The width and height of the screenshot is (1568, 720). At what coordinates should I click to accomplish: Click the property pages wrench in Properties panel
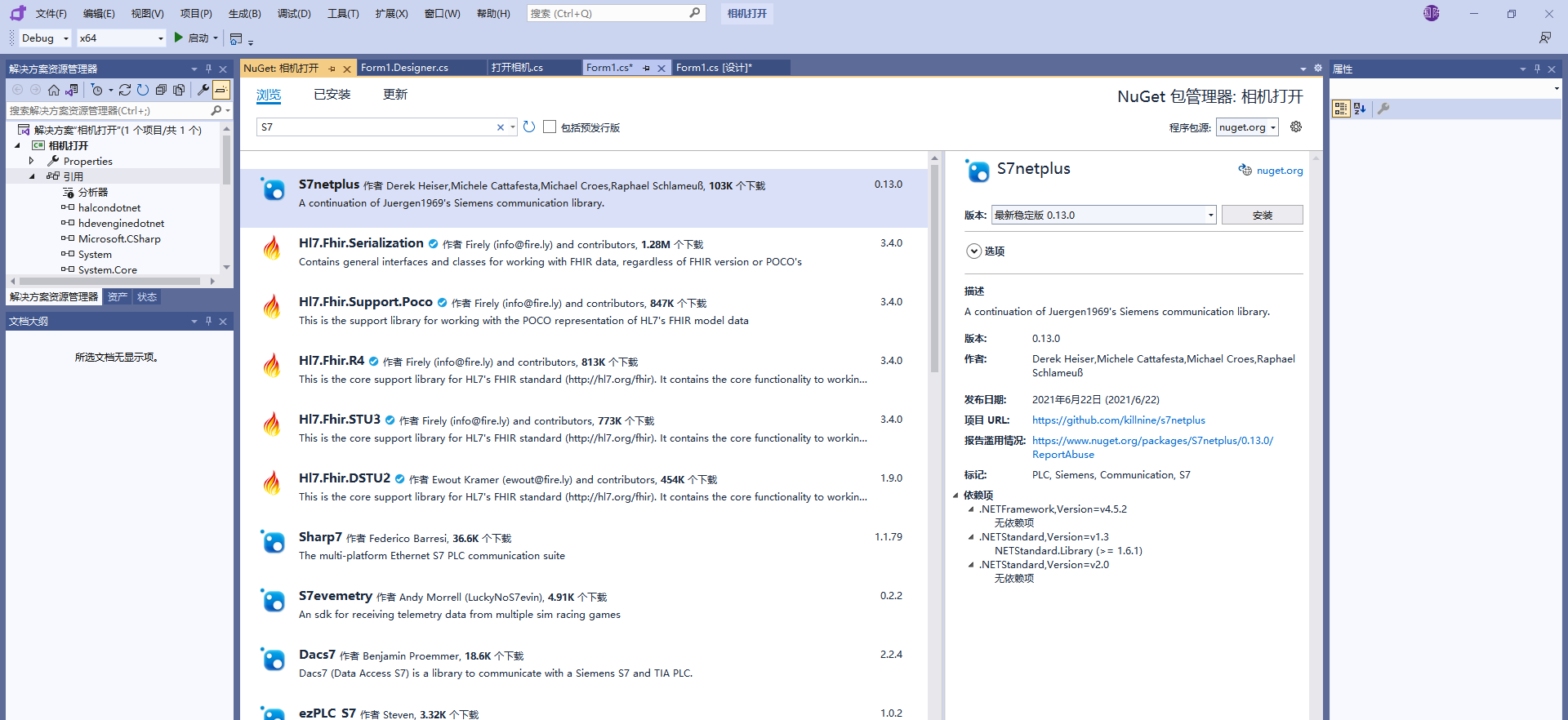tap(1383, 108)
